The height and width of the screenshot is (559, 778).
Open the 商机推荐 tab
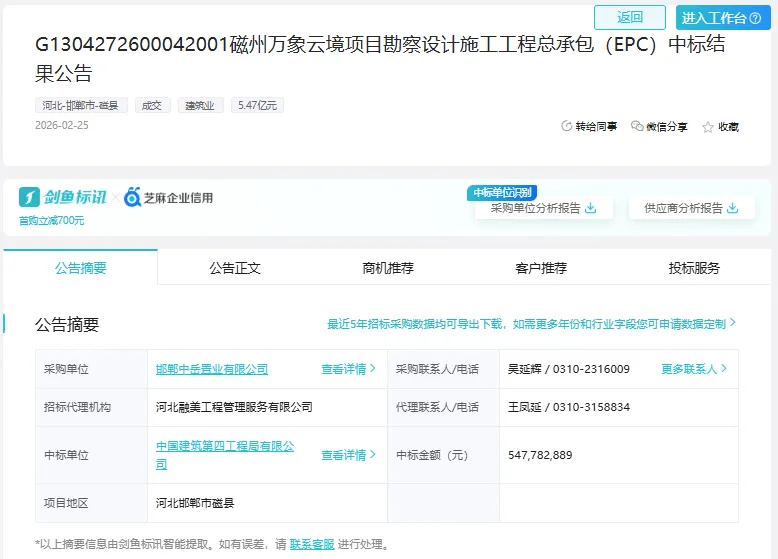388,268
